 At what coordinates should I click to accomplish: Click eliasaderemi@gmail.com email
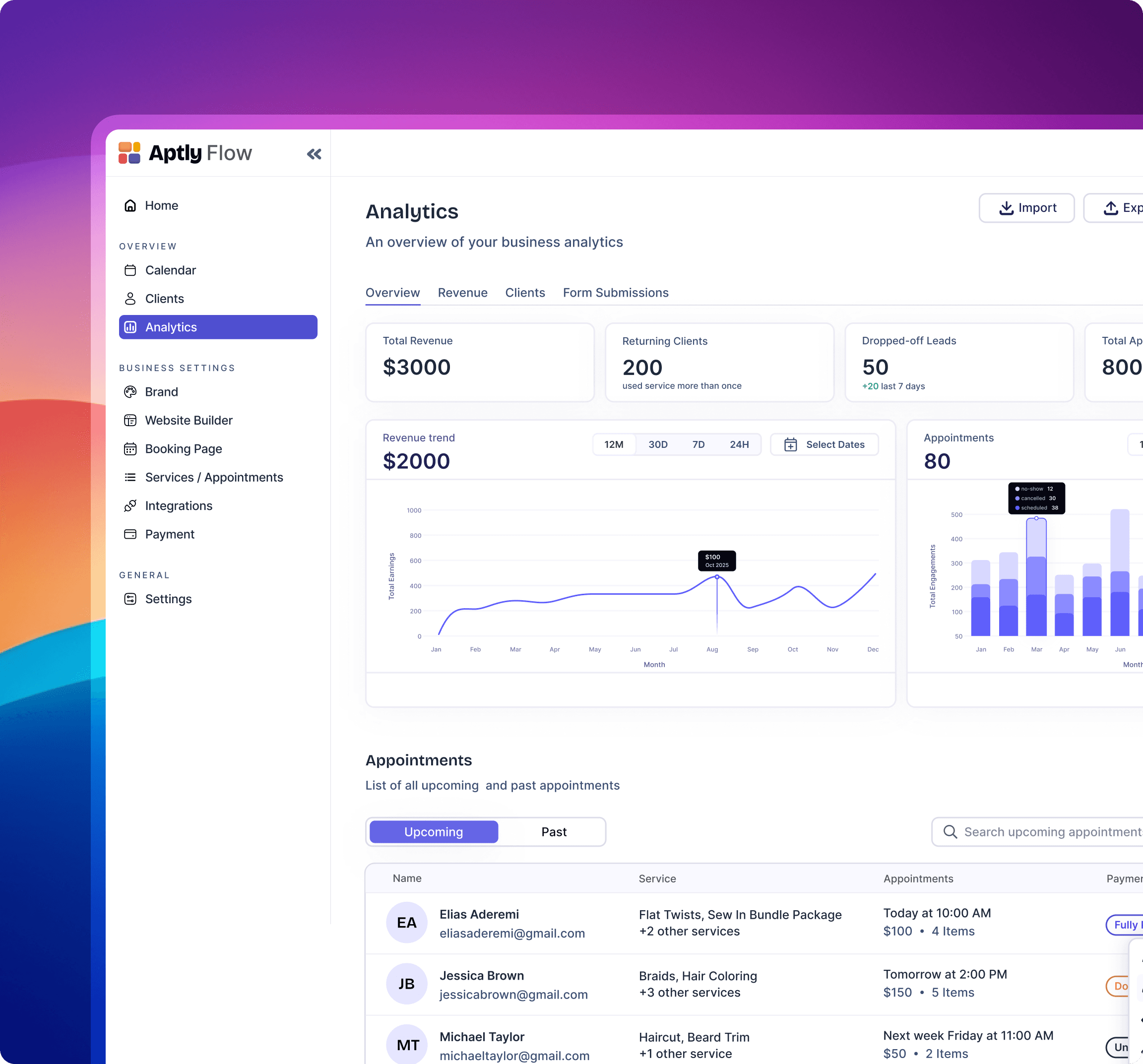pos(511,933)
